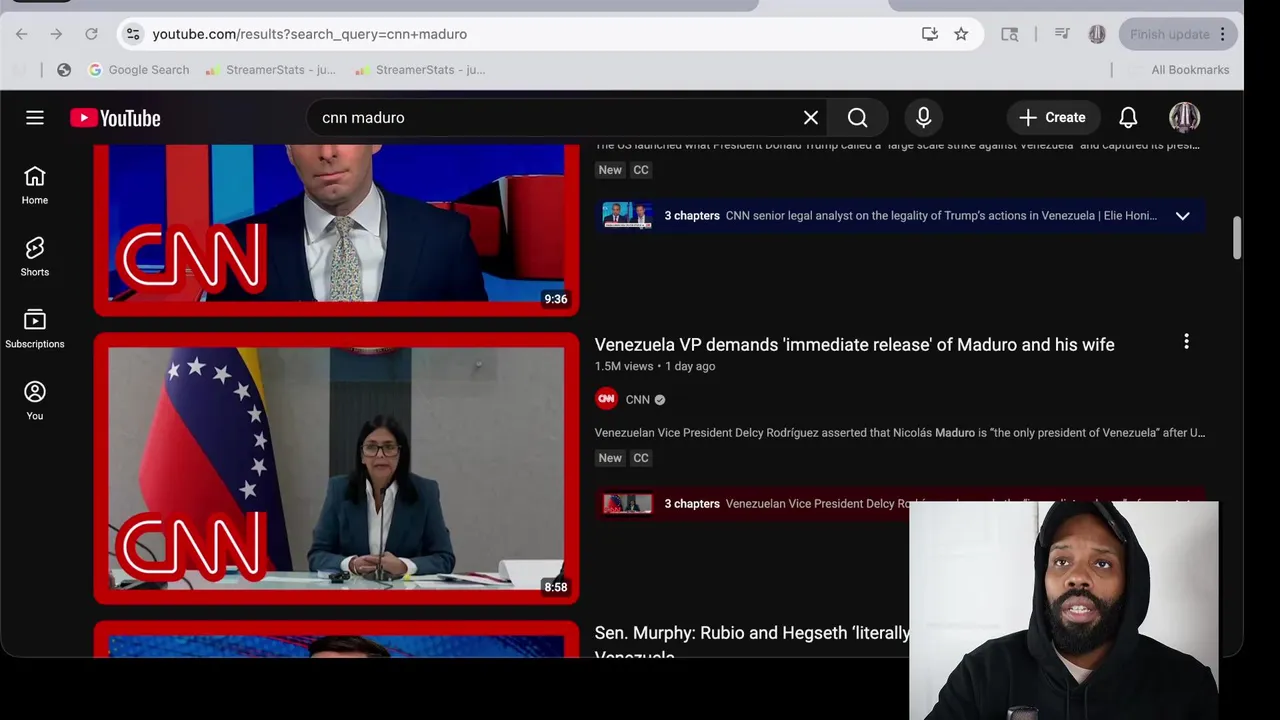1280x720 pixels.
Task: Open CNN channel avatar on VP video
Action: click(x=606, y=399)
